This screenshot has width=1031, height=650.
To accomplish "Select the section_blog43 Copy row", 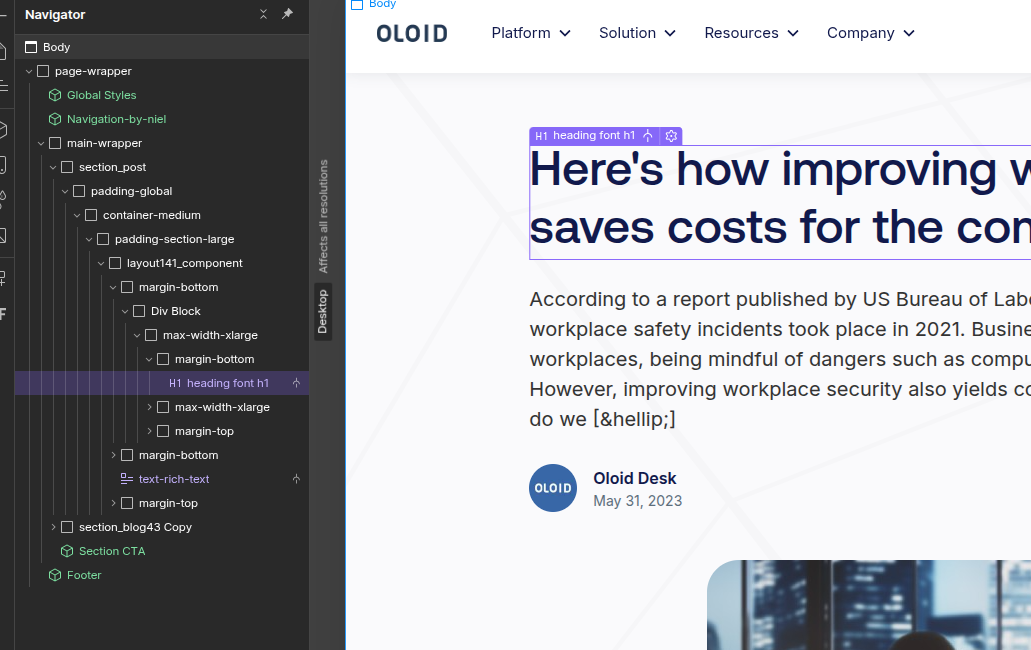I will tap(162, 527).
